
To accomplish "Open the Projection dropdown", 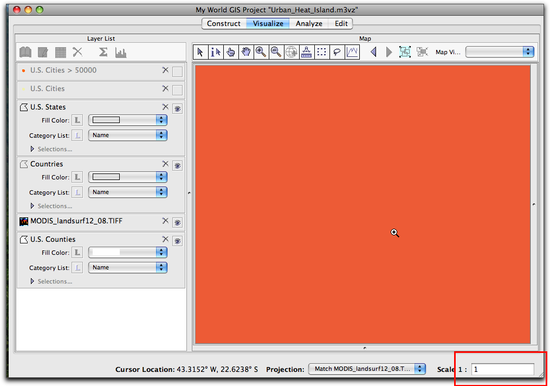I will (x=367, y=369).
